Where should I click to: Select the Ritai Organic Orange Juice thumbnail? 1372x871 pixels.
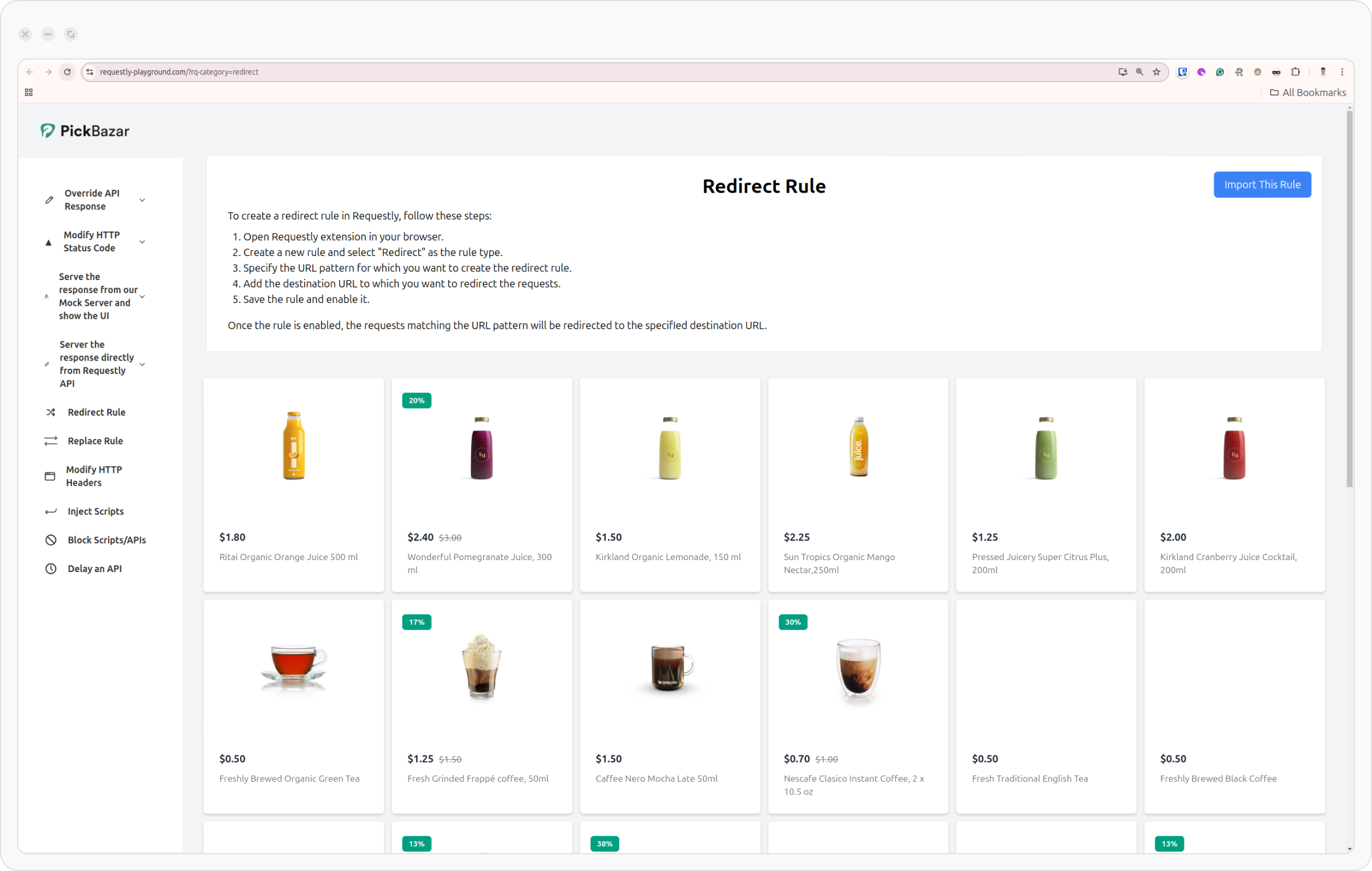293,446
